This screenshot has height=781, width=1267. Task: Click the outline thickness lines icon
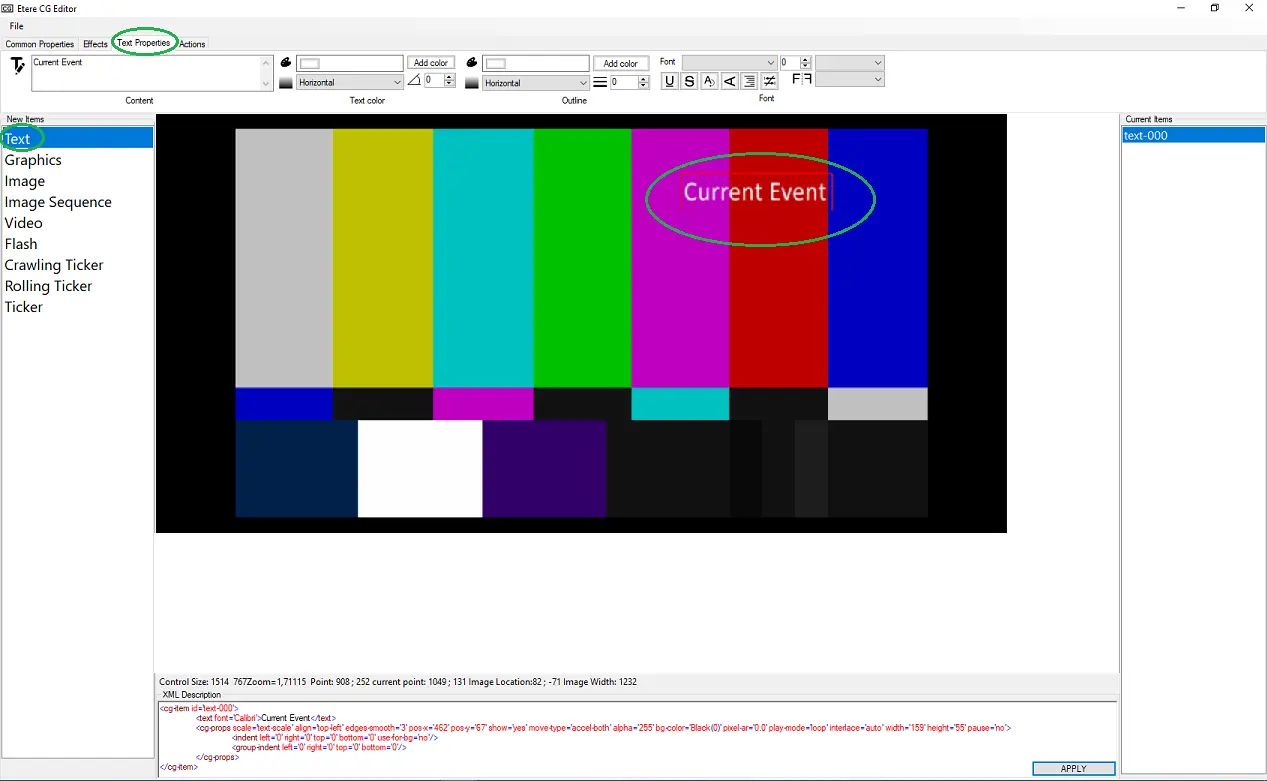pos(600,82)
